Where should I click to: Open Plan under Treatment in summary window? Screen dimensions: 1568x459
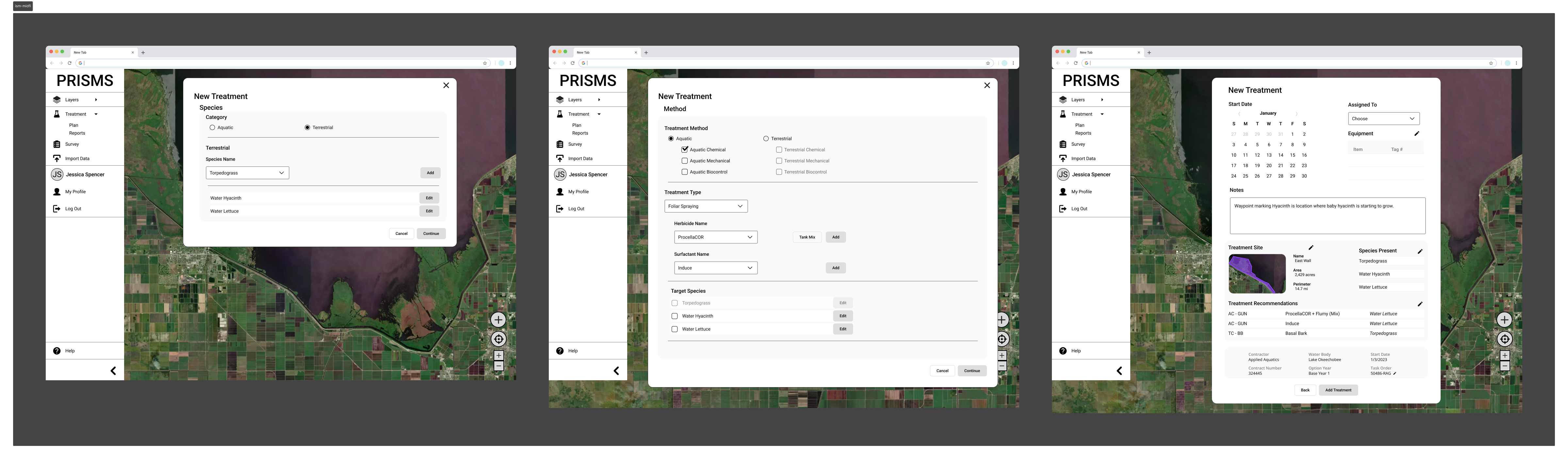click(x=1080, y=125)
